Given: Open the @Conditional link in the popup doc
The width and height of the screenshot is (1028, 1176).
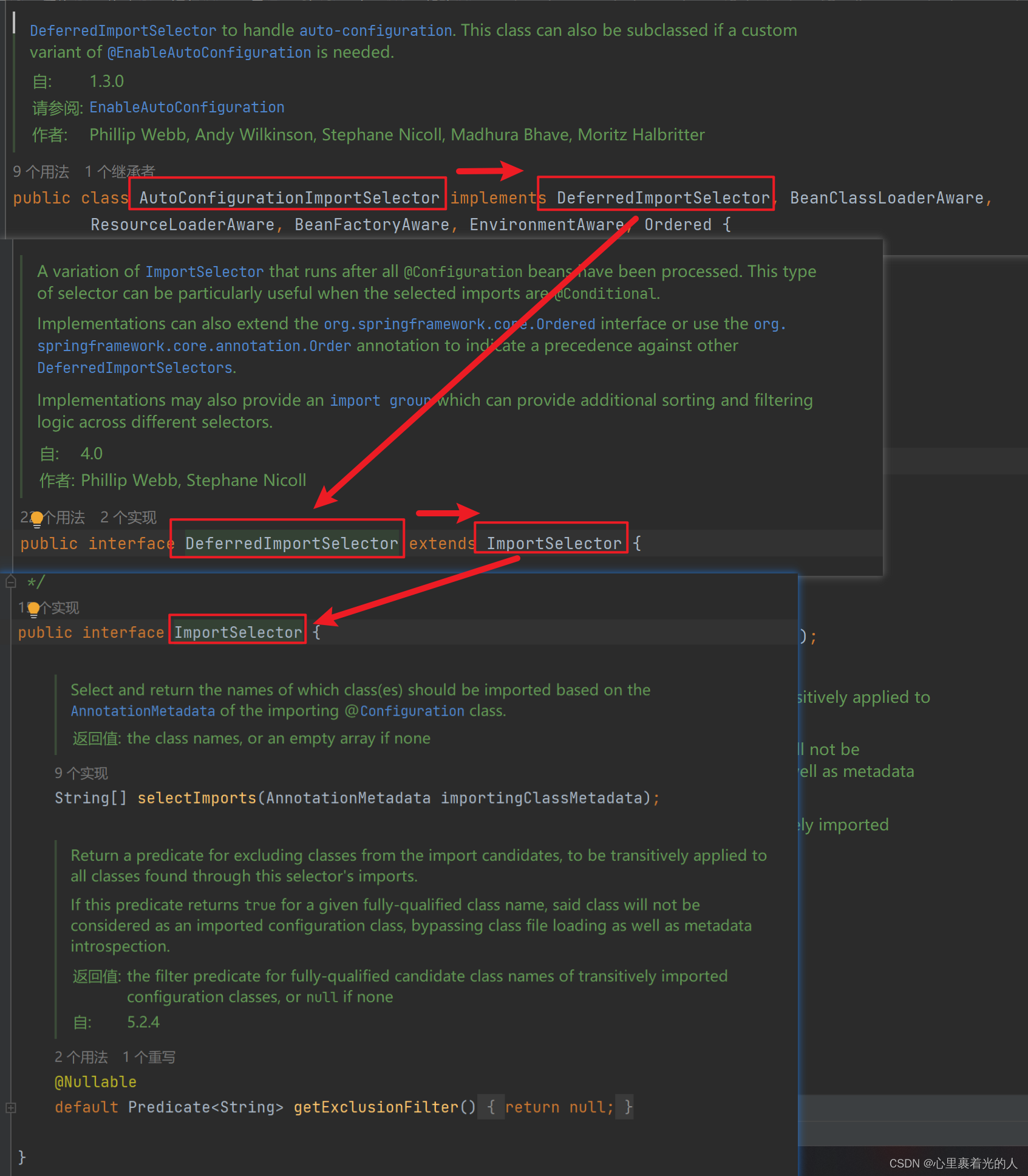Looking at the screenshot, I should pos(605,293).
